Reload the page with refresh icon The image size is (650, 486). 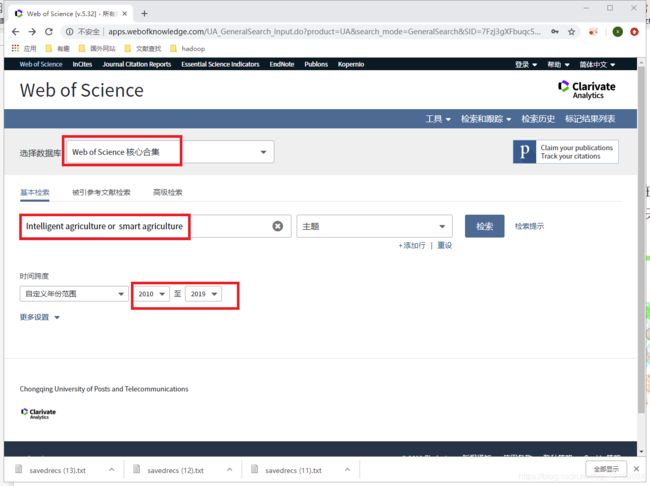(49, 32)
